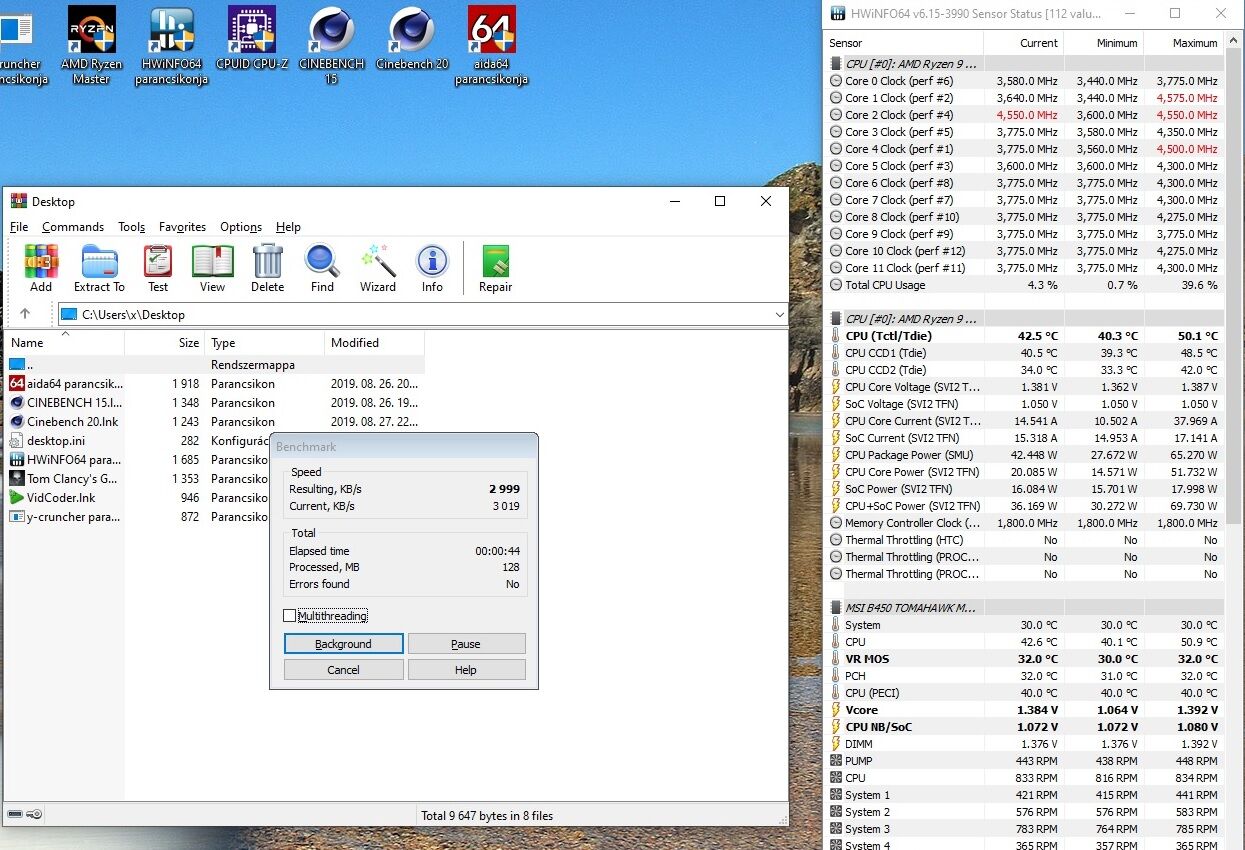The width and height of the screenshot is (1245, 850).
Task: Open the Options menu
Action: tap(241, 227)
